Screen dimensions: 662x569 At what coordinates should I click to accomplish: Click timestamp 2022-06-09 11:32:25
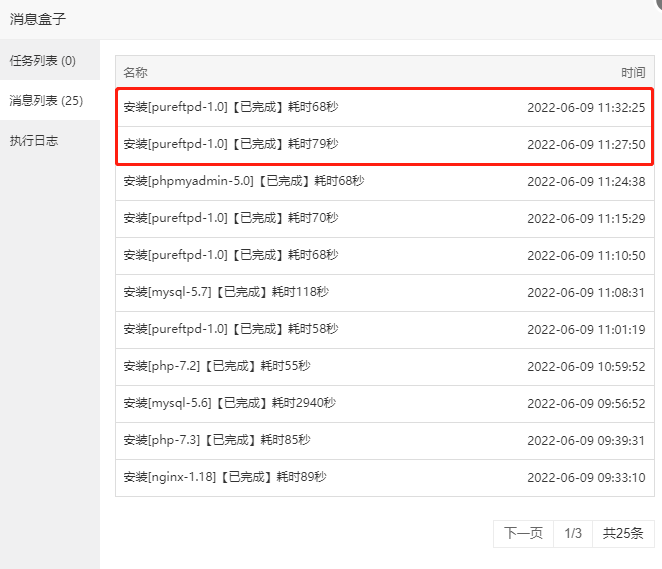(x=586, y=108)
